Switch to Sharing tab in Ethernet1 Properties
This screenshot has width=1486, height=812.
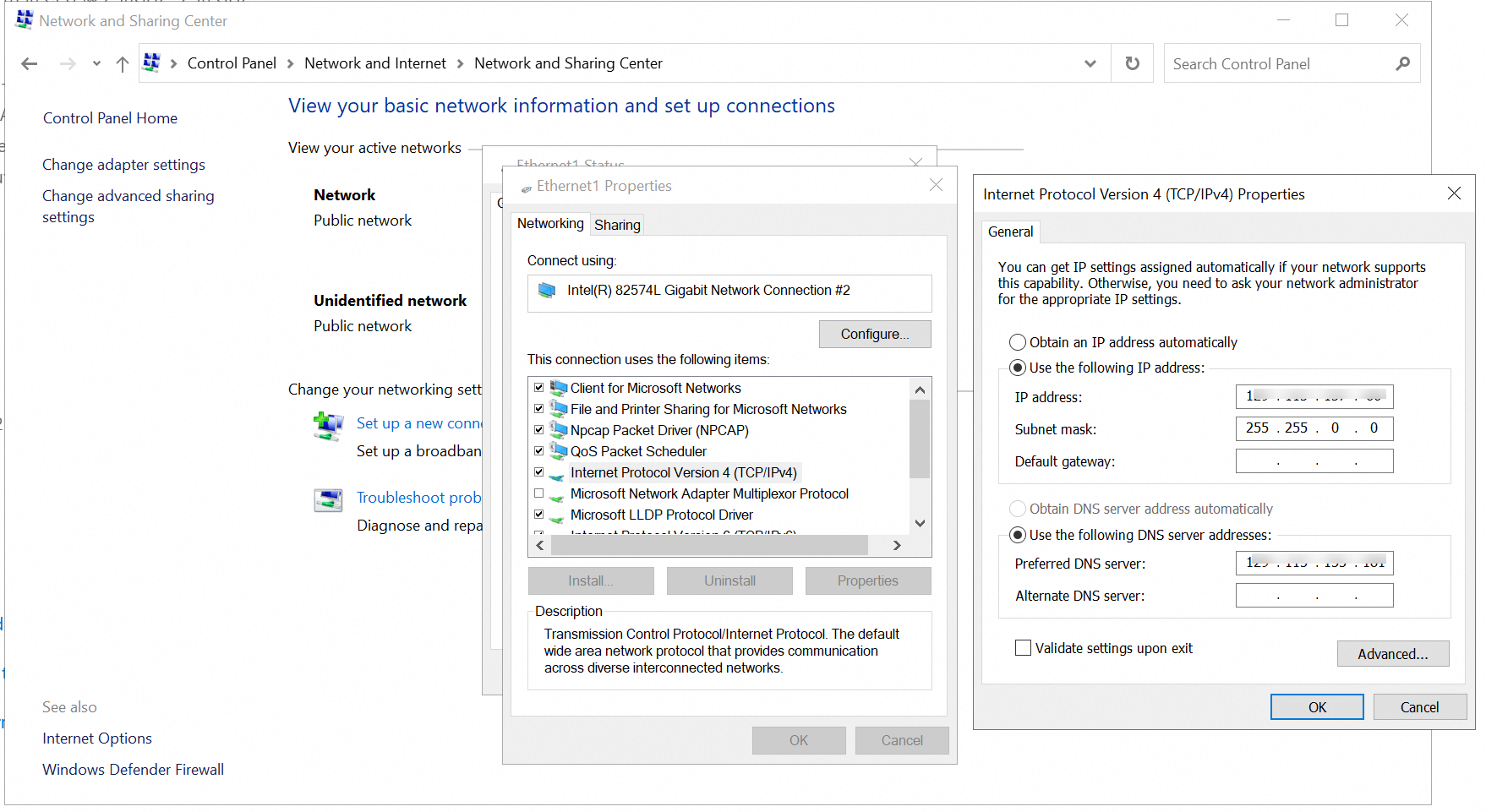[617, 225]
